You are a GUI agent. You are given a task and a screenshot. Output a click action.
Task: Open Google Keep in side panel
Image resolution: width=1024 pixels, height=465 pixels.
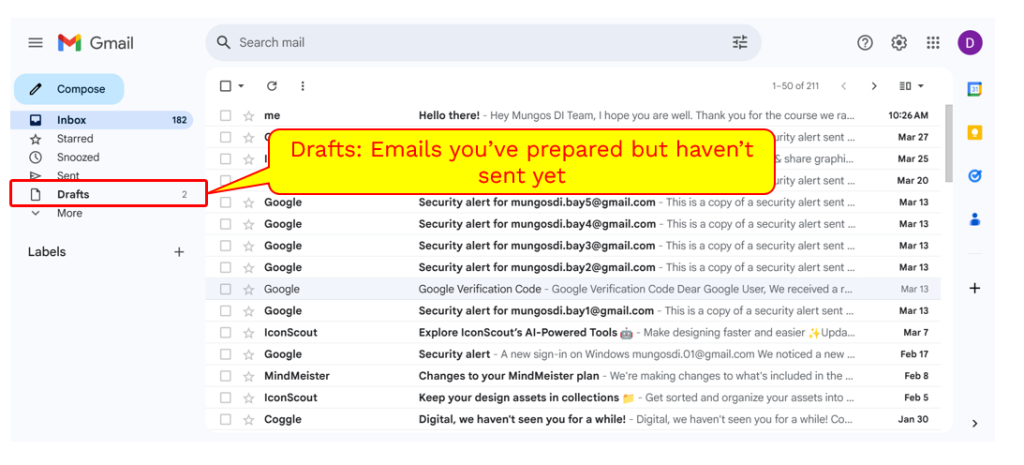tap(975, 132)
